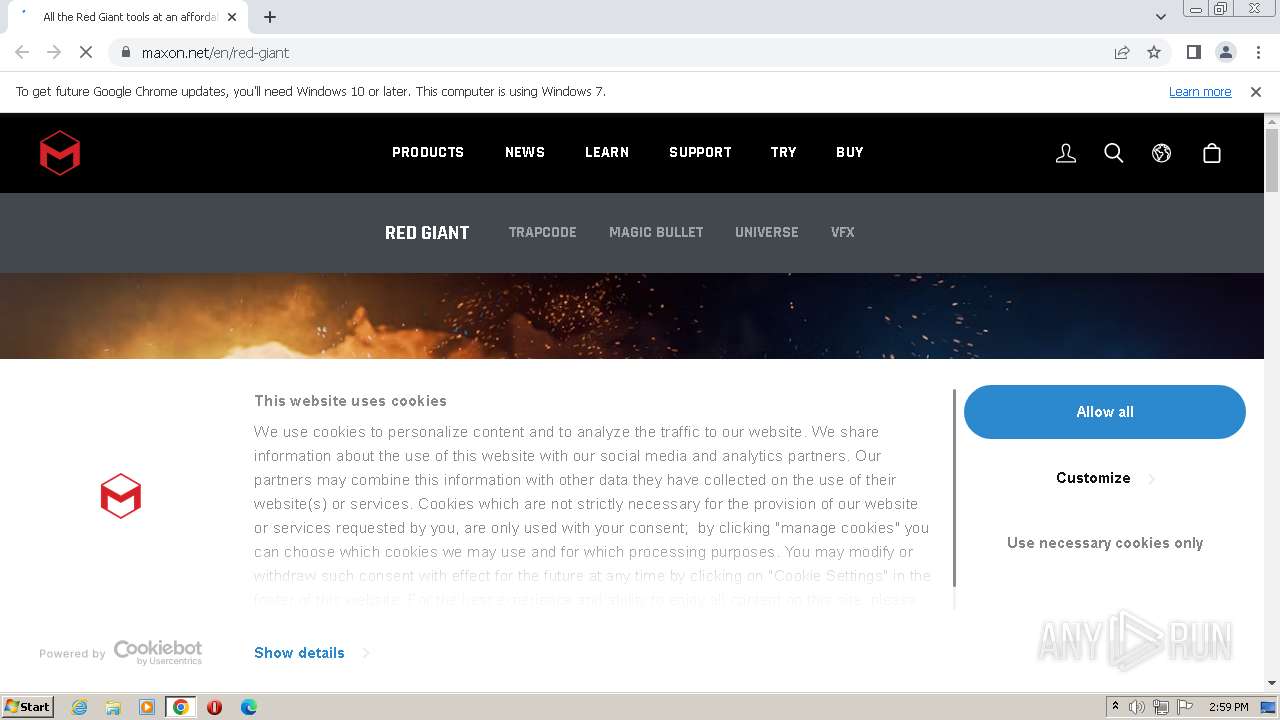This screenshot has width=1280, height=720.
Task: Click the browser forward arrow
Action: pos(54,53)
